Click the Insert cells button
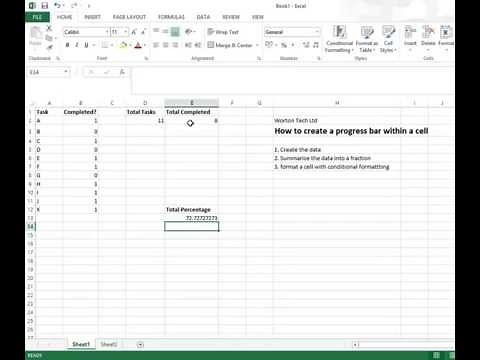Image resolution: width=480 pixels, height=360 pixels. click(410, 38)
